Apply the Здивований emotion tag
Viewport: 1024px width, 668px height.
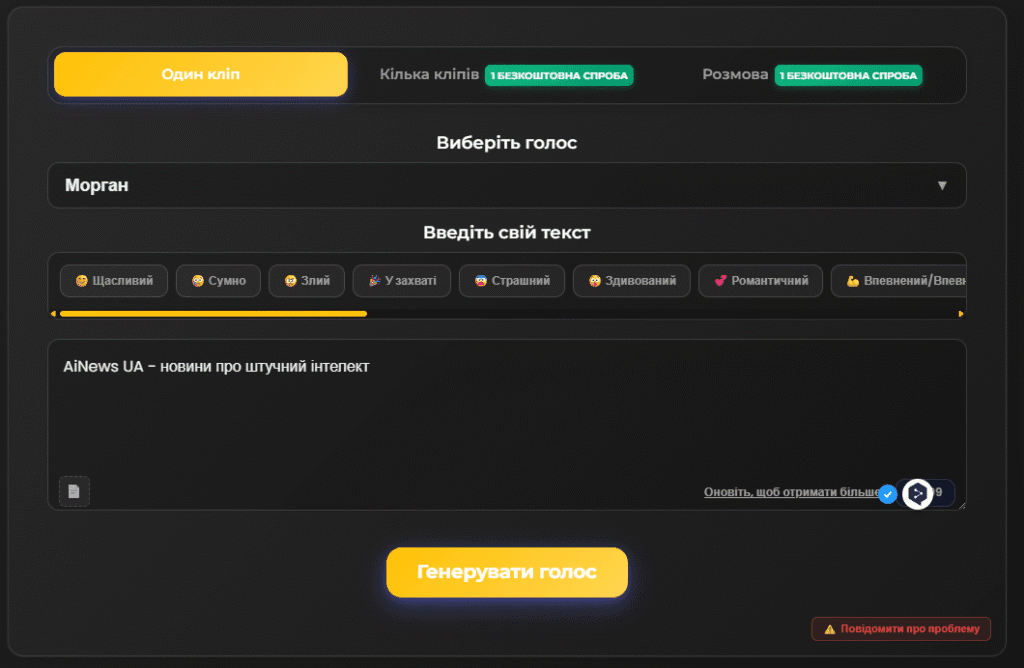coord(631,281)
